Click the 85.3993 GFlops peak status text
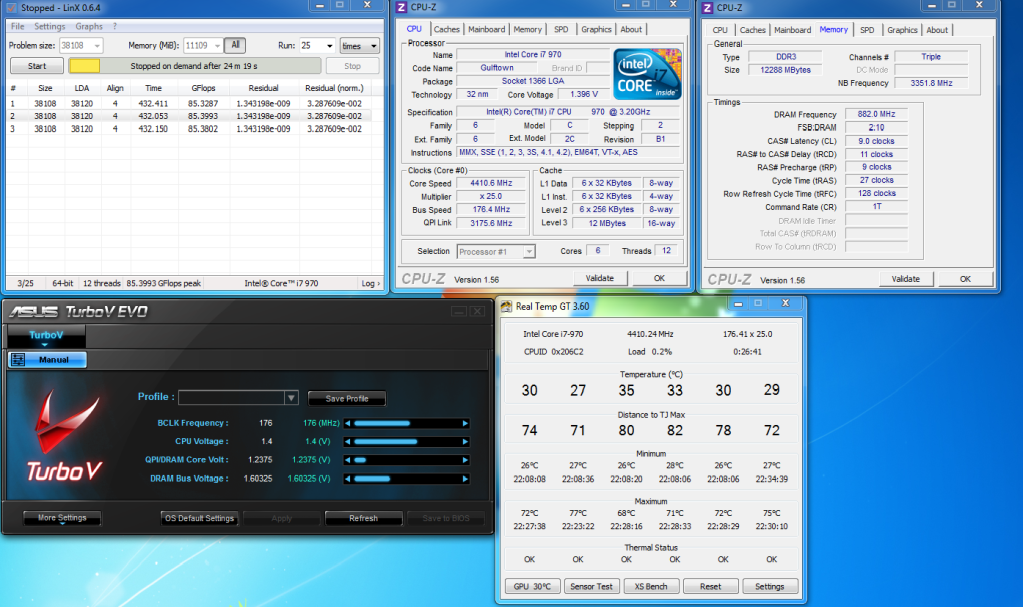This screenshot has width=1023, height=607. click(164, 283)
